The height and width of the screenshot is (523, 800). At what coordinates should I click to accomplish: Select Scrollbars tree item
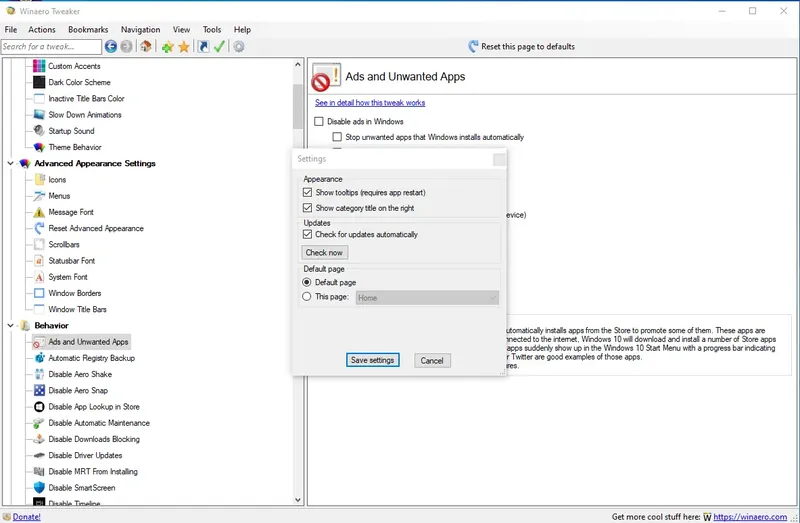tap(64, 245)
